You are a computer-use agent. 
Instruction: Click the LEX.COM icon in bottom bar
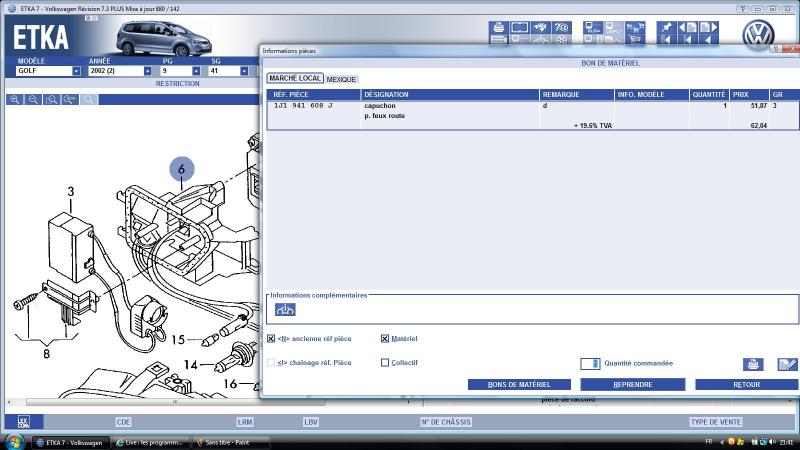coord(23,422)
